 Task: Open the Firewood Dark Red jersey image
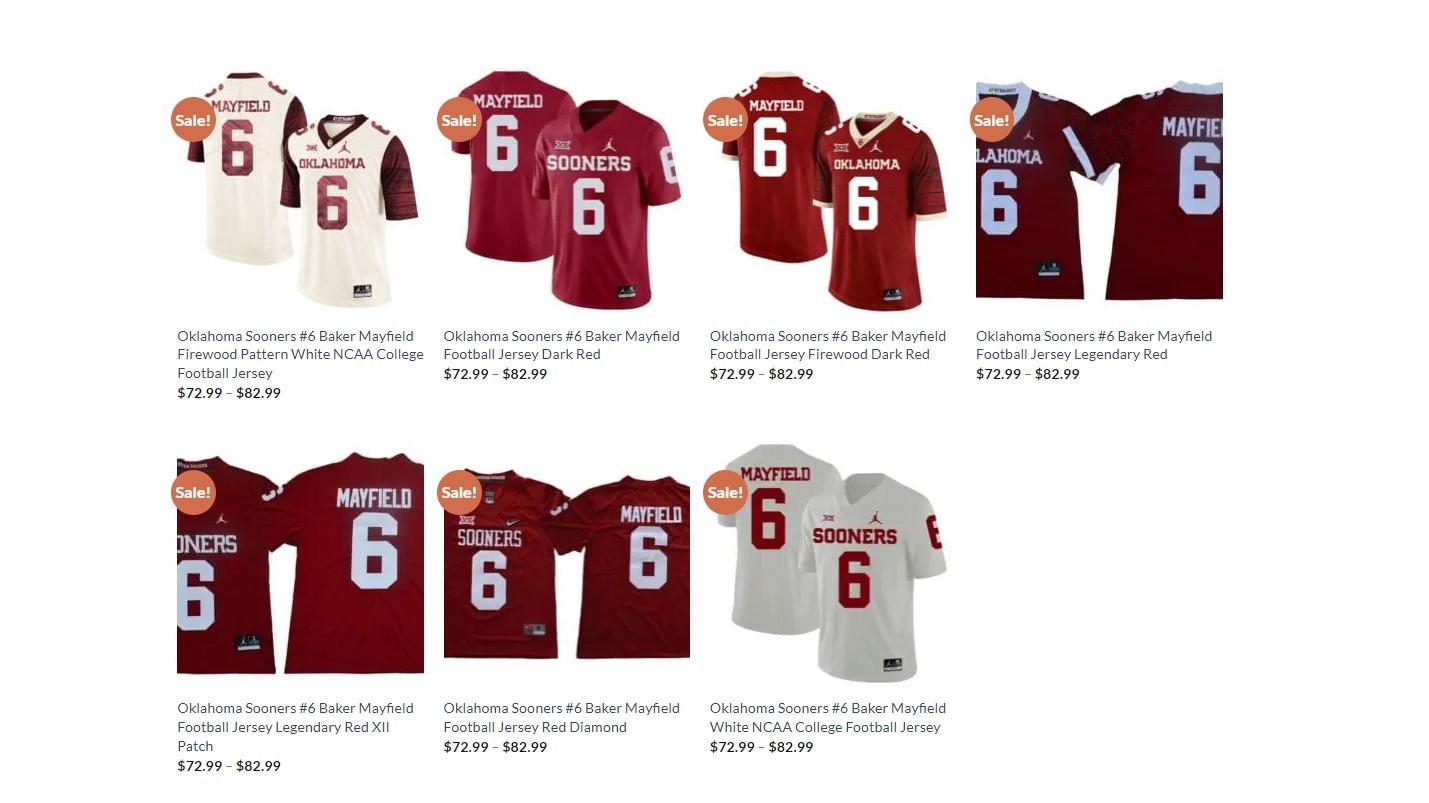833,190
